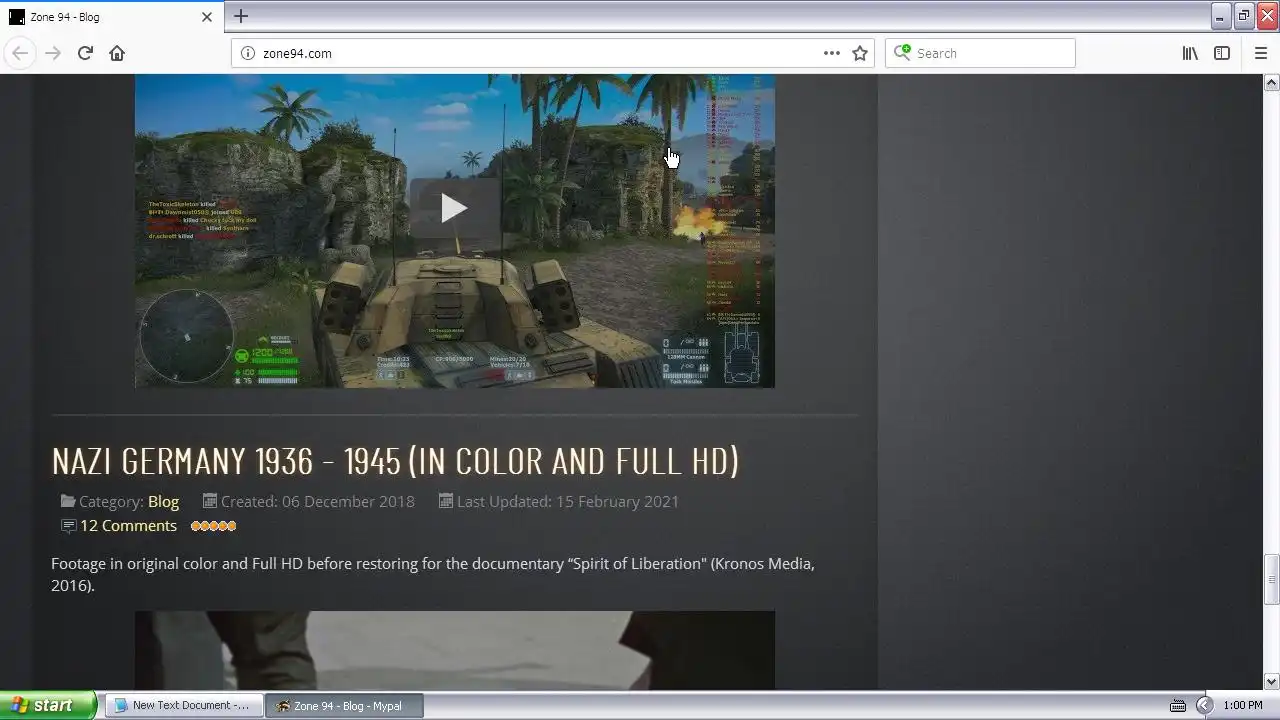Open the Nazi Germany 1936 - 1945 article title
This screenshot has height=720, width=1280.
click(395, 461)
